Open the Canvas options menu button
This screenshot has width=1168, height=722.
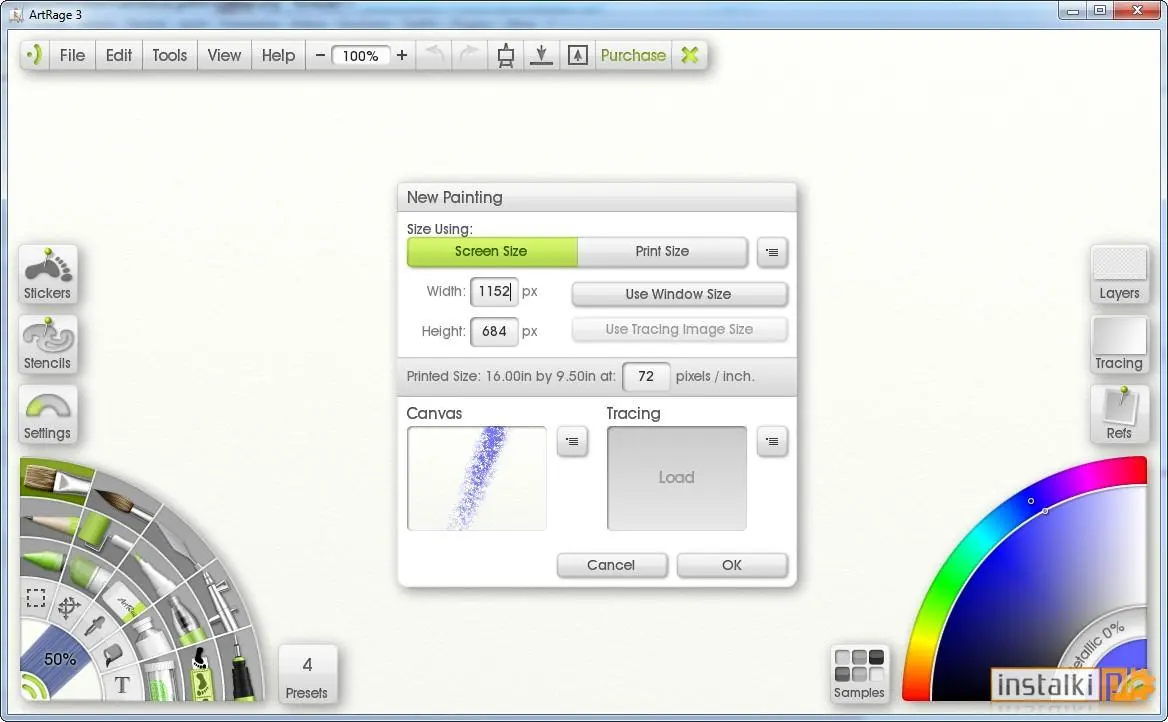[x=572, y=441]
